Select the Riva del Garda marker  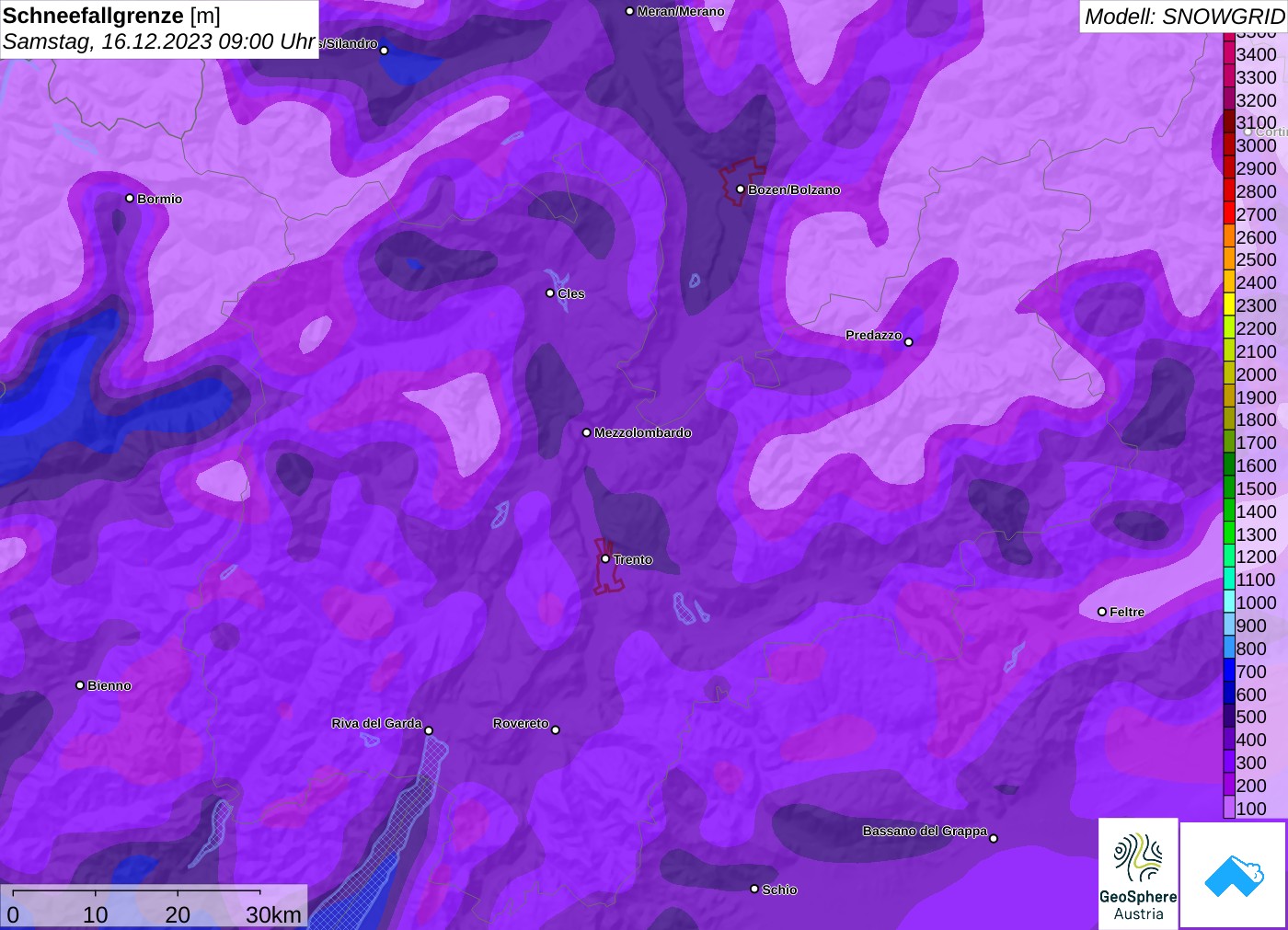(x=429, y=730)
